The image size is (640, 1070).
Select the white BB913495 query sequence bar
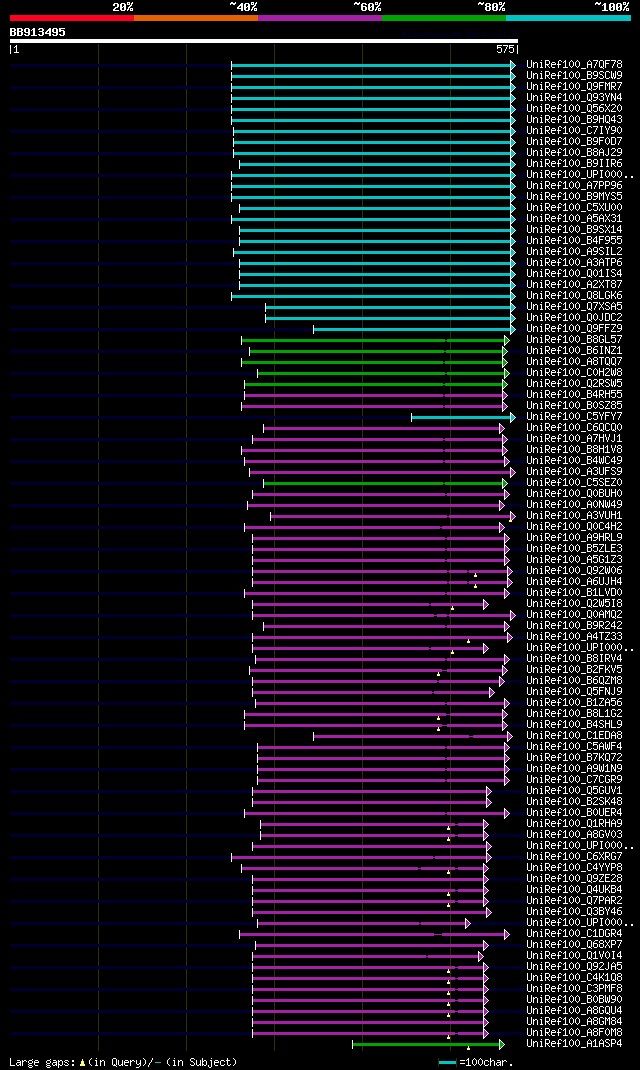263,41
